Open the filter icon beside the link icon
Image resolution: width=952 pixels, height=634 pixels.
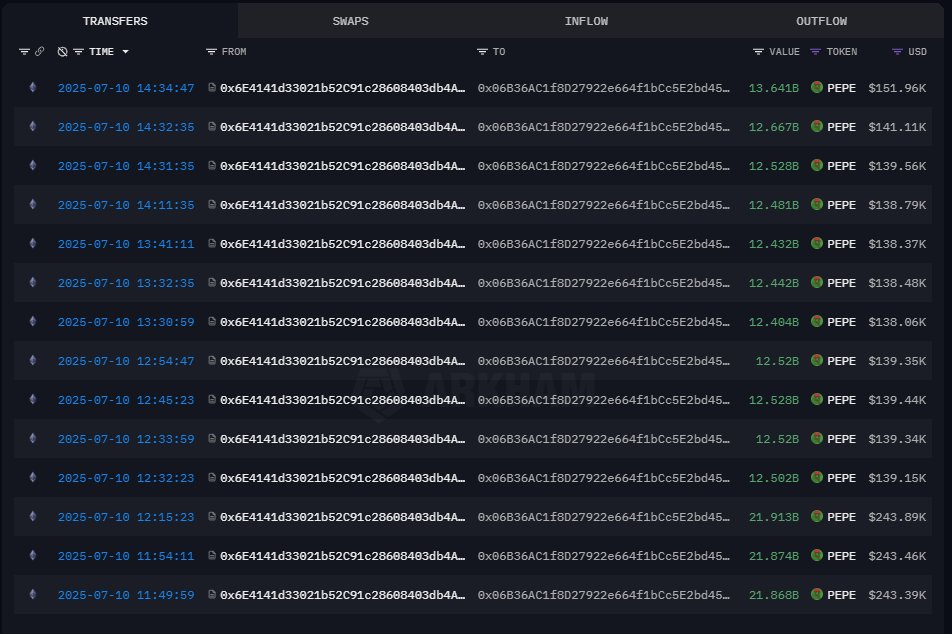tap(24, 52)
